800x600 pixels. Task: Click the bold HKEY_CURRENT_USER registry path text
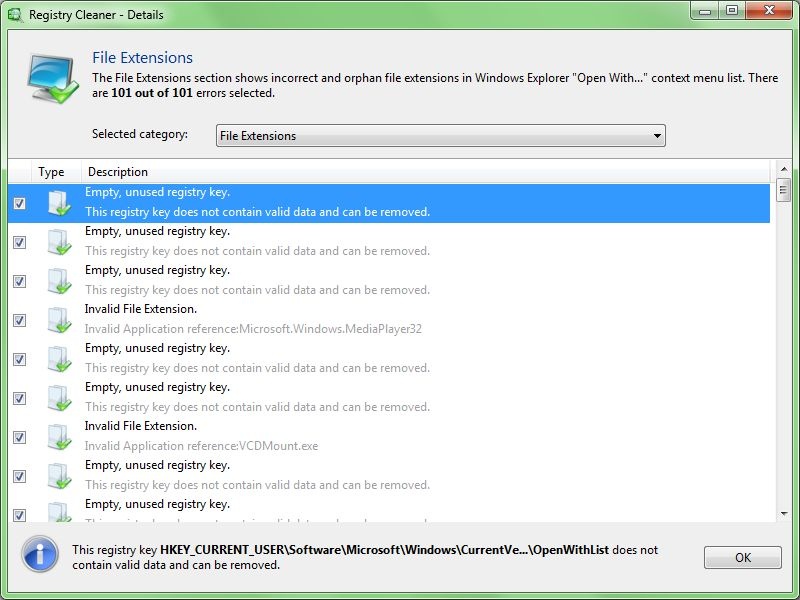click(x=384, y=550)
